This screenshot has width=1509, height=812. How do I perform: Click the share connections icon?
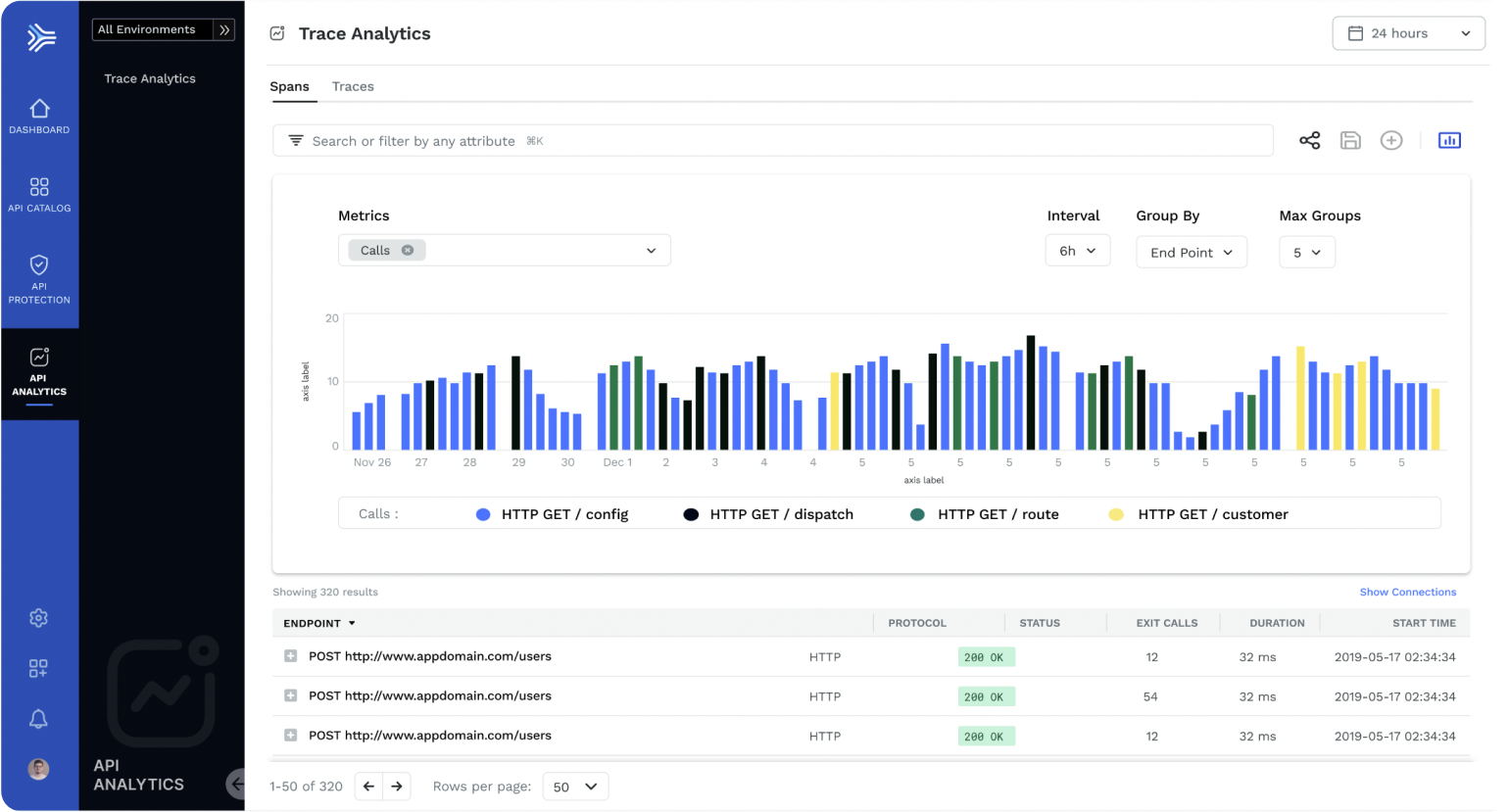1309,141
